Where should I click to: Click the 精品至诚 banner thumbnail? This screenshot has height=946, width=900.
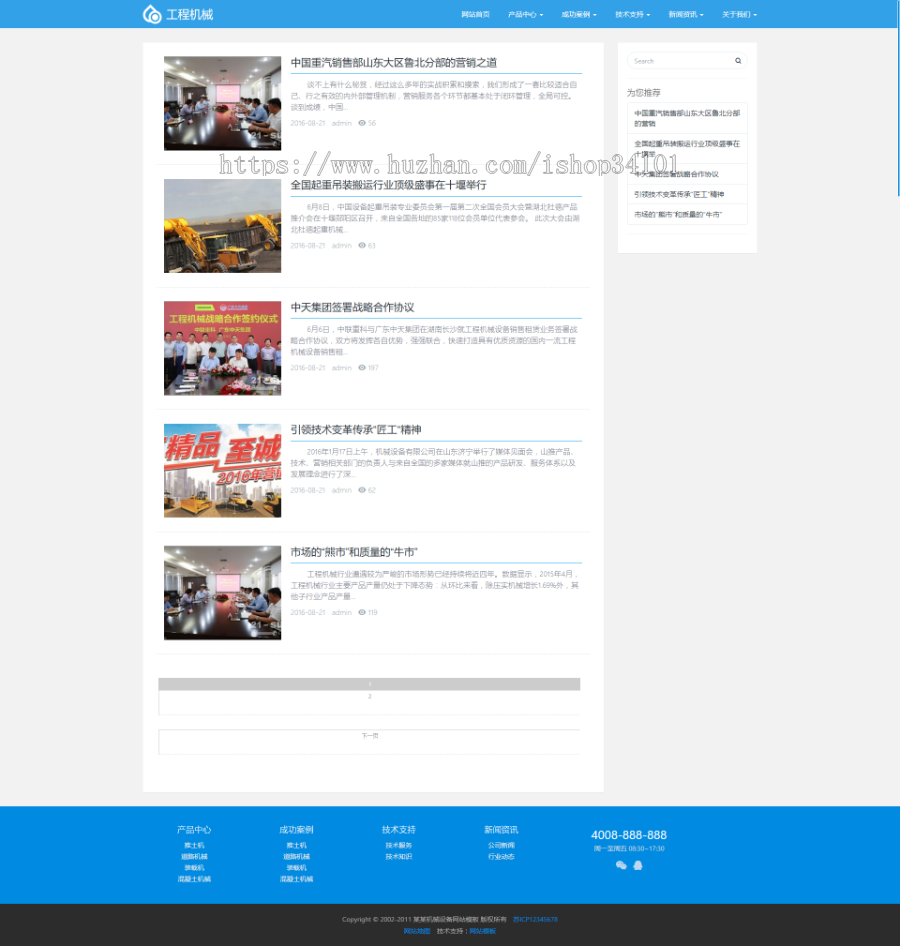tap(223, 471)
